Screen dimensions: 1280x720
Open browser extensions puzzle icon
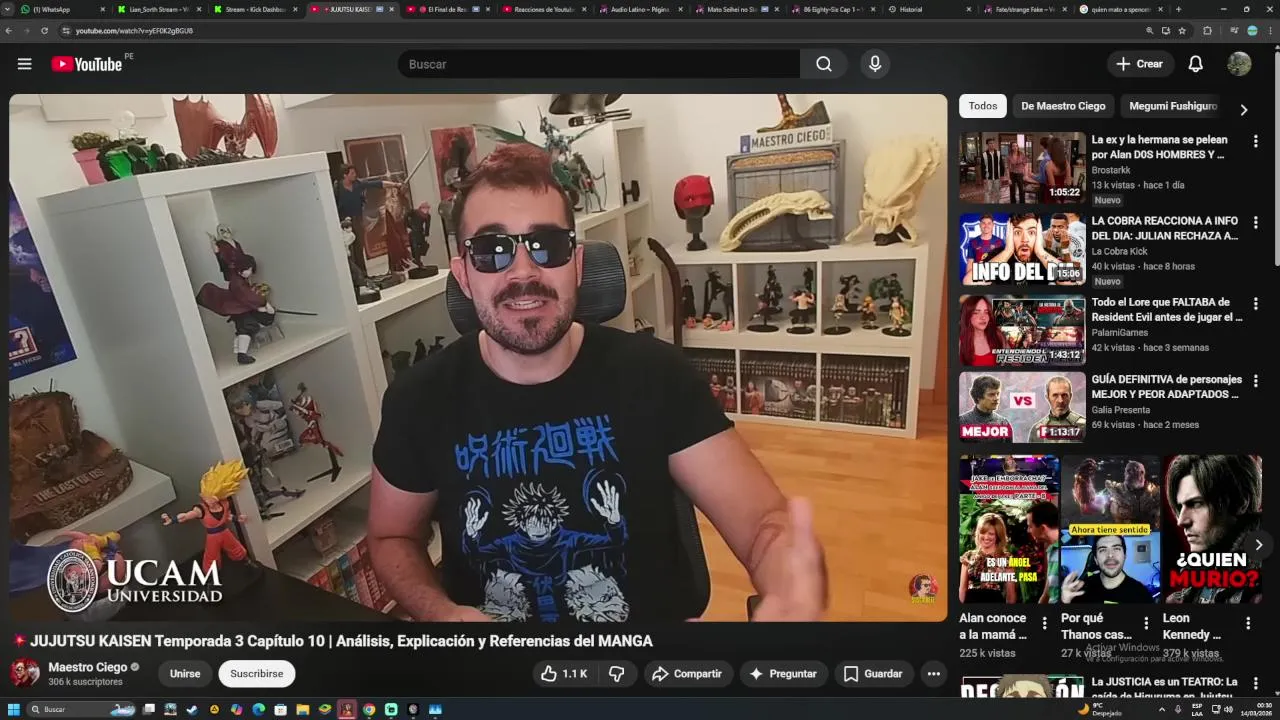tap(1207, 31)
